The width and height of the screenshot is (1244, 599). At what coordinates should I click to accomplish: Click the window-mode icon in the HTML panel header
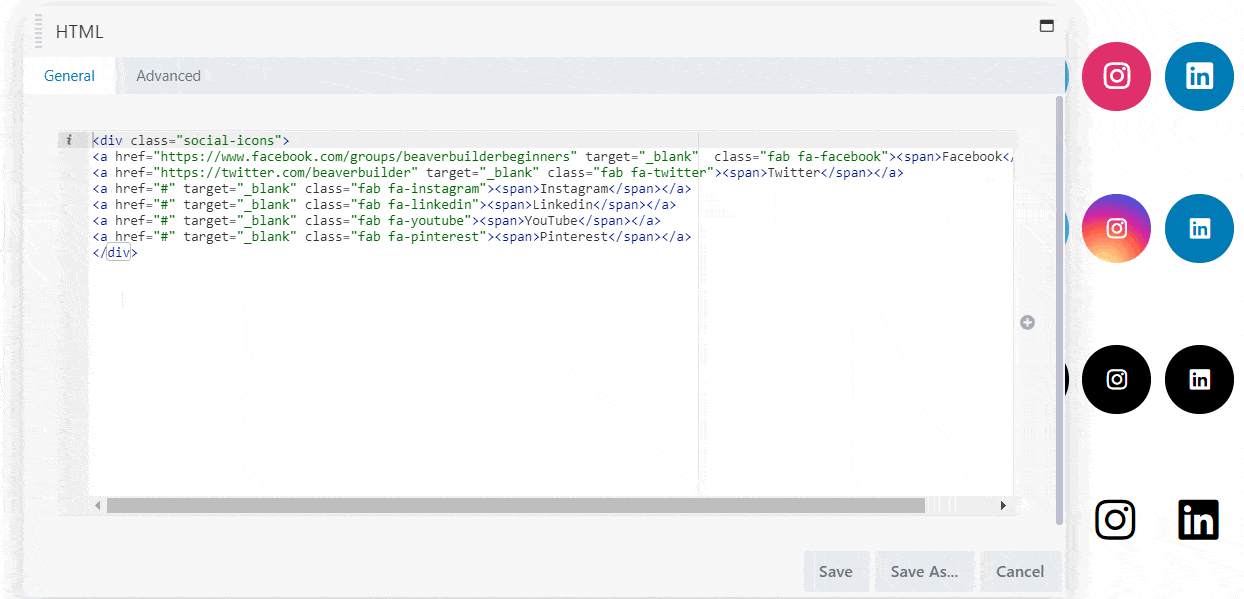click(x=1046, y=26)
